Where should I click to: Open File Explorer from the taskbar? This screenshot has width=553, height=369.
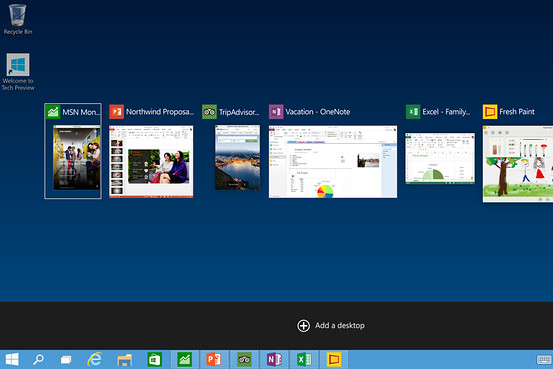click(124, 360)
